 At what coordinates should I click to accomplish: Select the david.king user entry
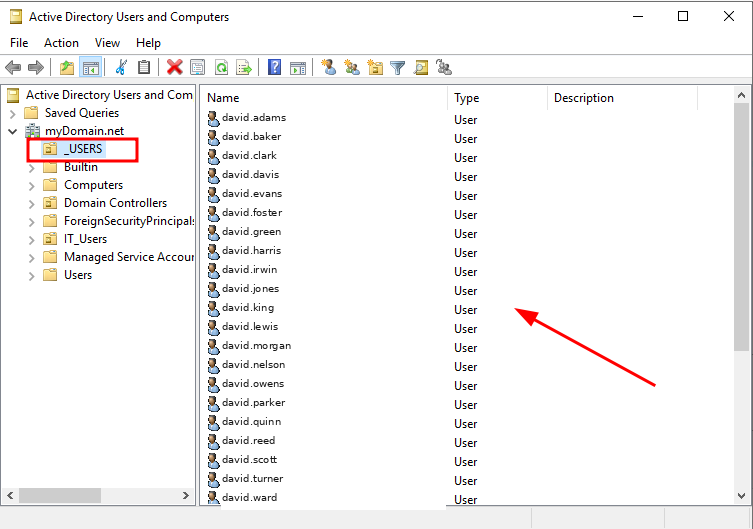[x=248, y=308]
